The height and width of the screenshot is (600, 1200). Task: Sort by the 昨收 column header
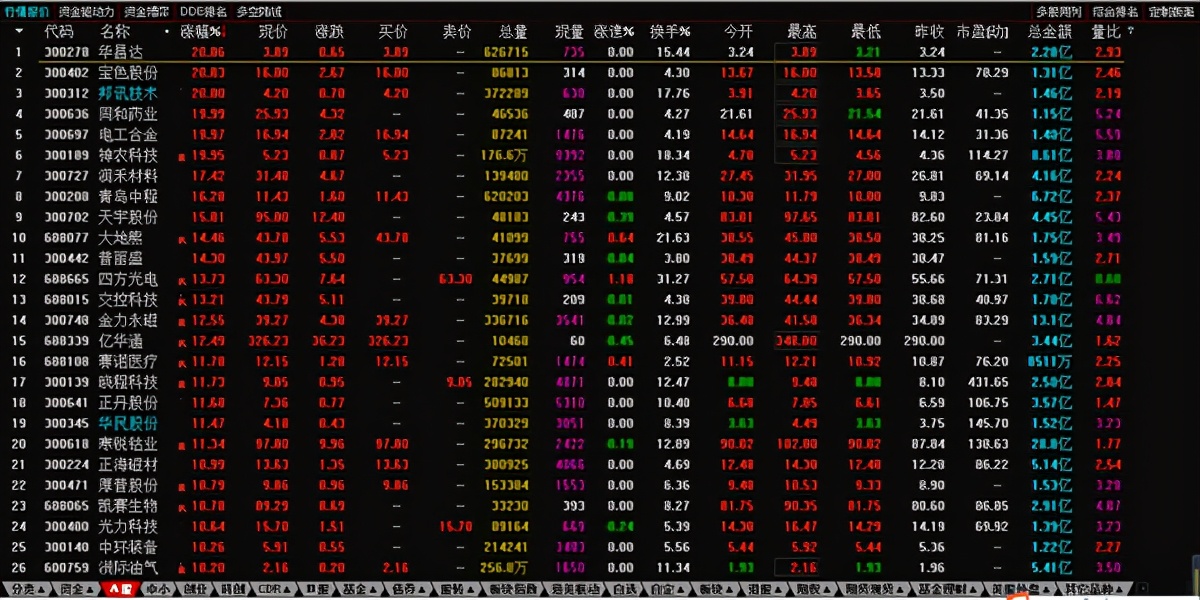point(930,31)
